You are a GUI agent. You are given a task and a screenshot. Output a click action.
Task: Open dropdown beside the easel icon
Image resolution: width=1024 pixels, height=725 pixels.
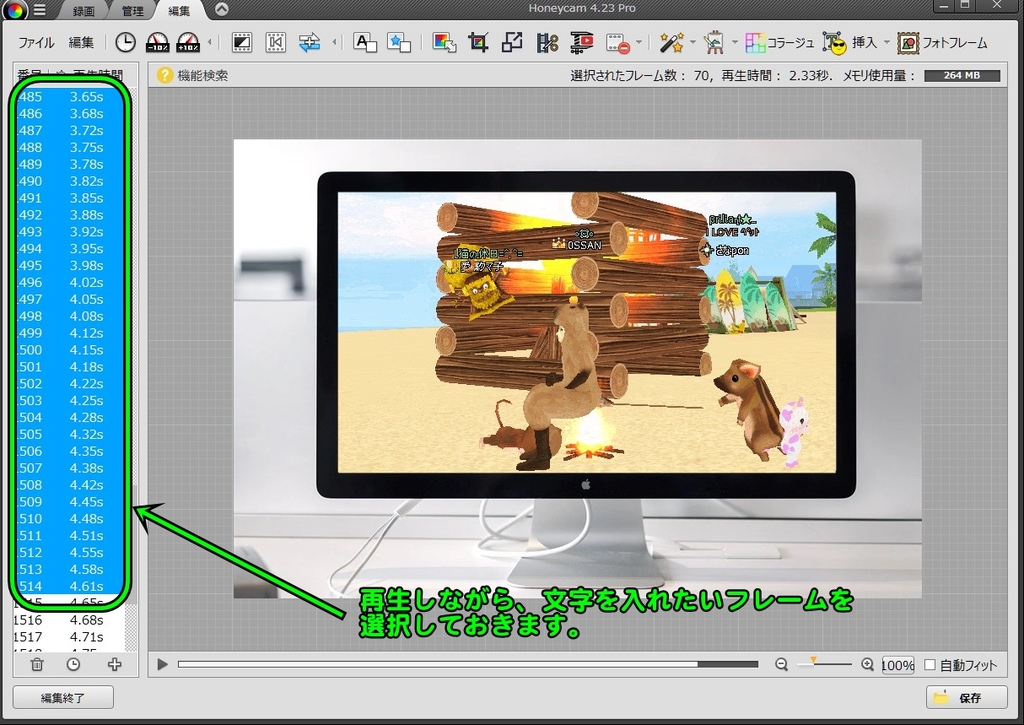(x=735, y=42)
